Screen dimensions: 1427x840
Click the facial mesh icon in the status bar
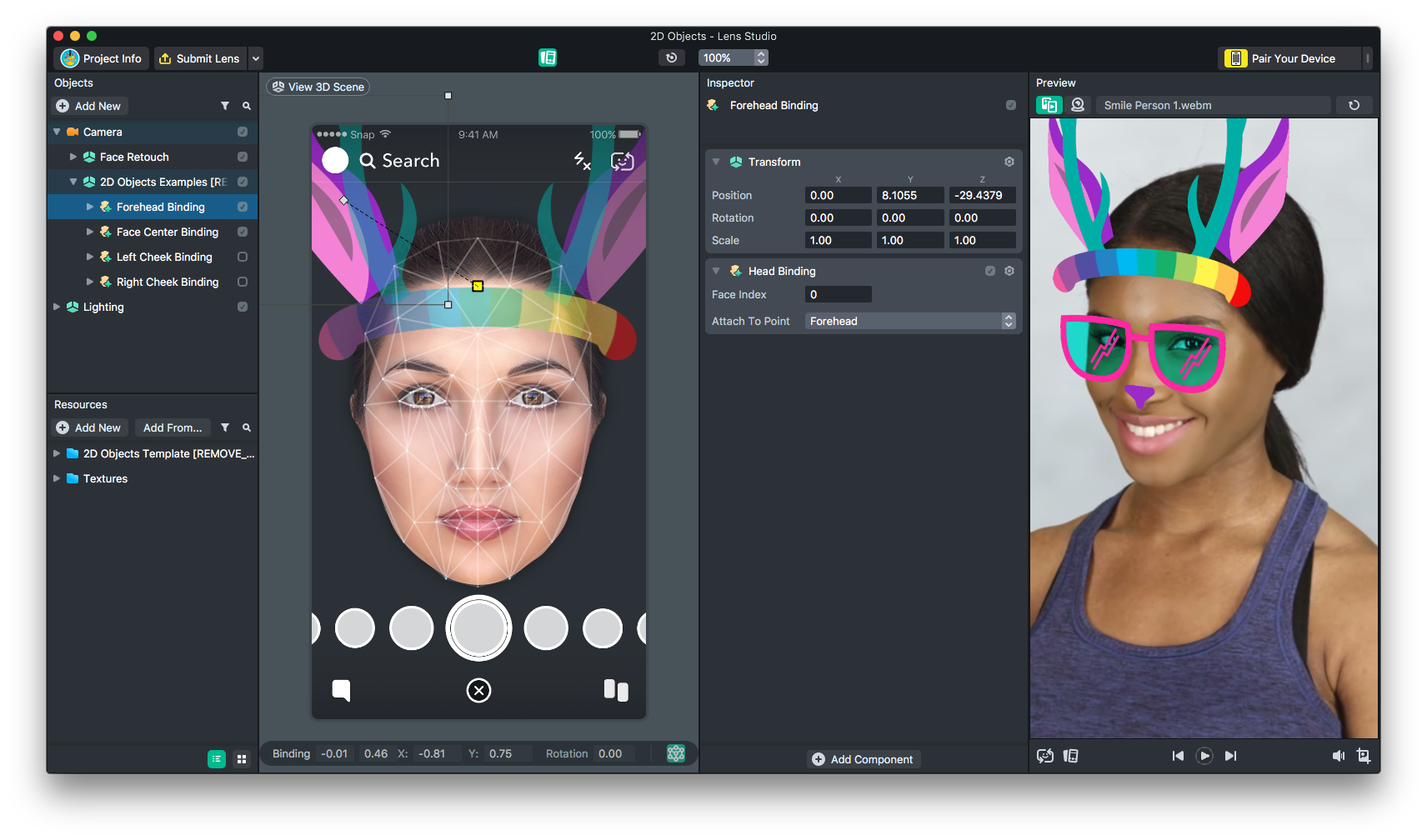[x=675, y=752]
